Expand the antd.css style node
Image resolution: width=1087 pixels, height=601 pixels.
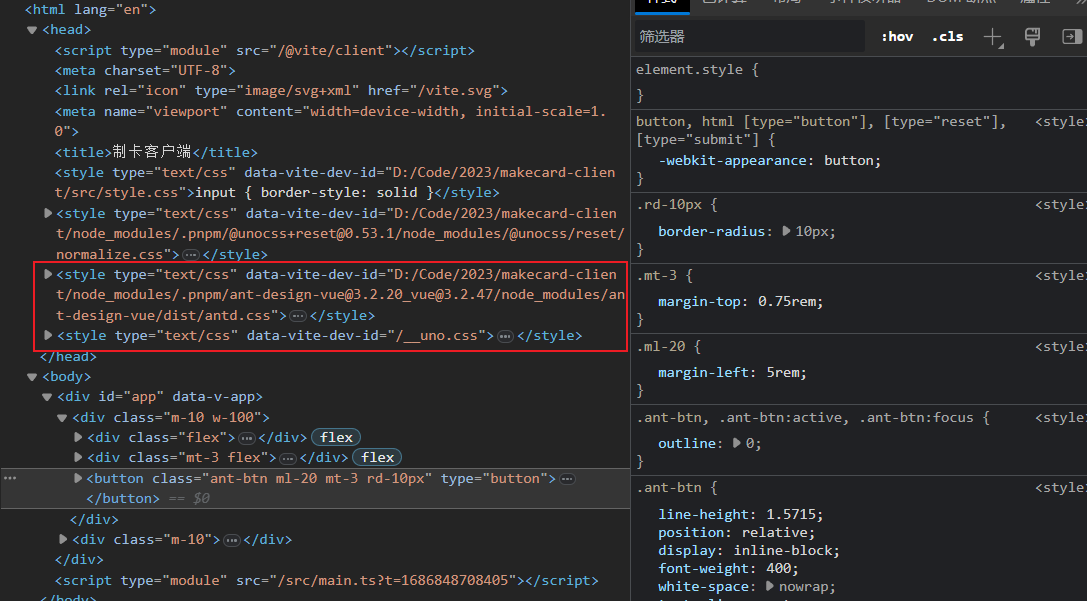48,275
